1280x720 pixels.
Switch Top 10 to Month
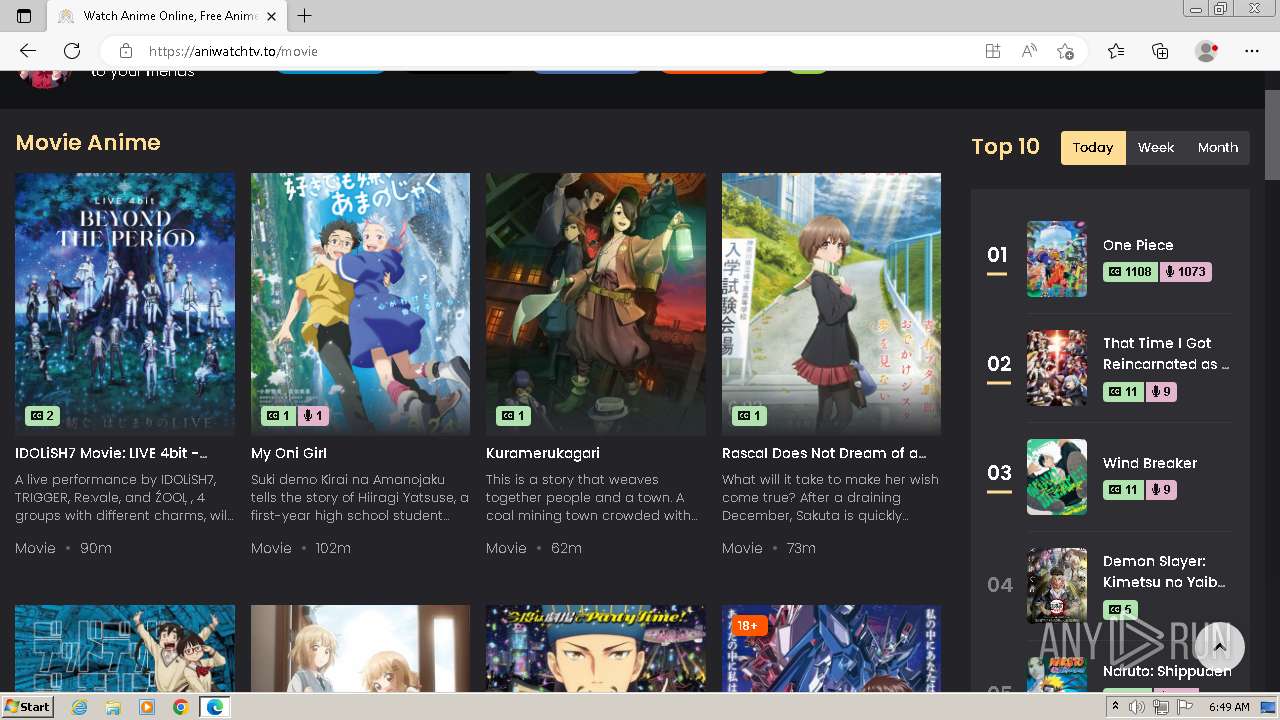coord(1218,147)
